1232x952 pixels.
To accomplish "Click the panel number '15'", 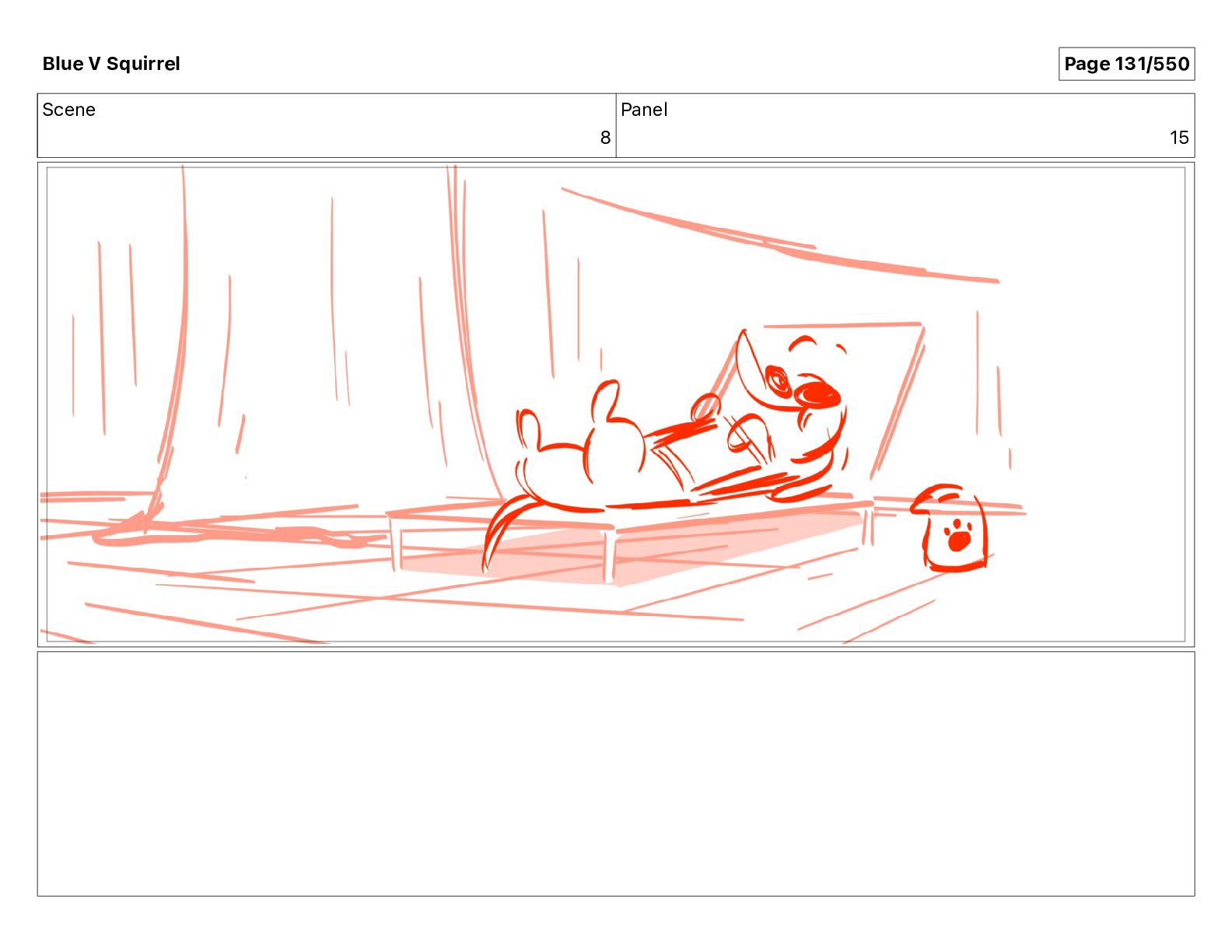I will (x=1179, y=138).
